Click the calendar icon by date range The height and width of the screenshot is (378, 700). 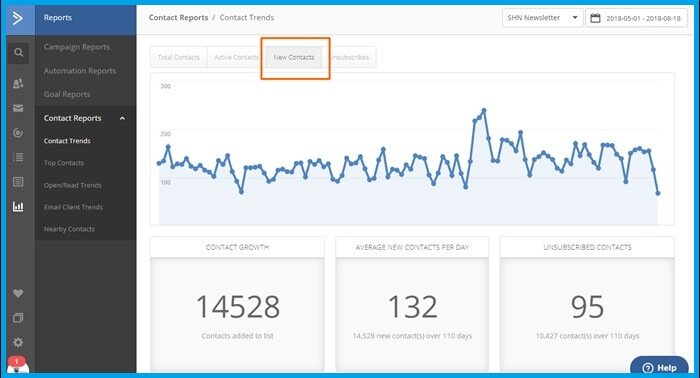[x=595, y=18]
